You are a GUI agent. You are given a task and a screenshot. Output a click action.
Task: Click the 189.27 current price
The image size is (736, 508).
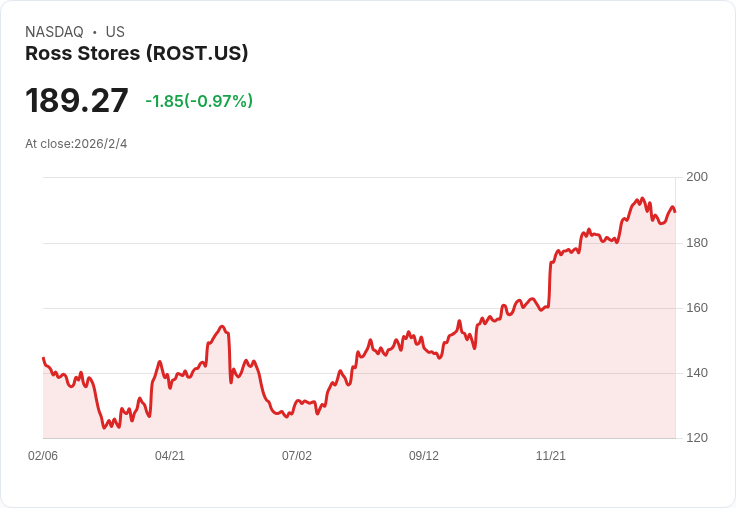tap(77, 101)
